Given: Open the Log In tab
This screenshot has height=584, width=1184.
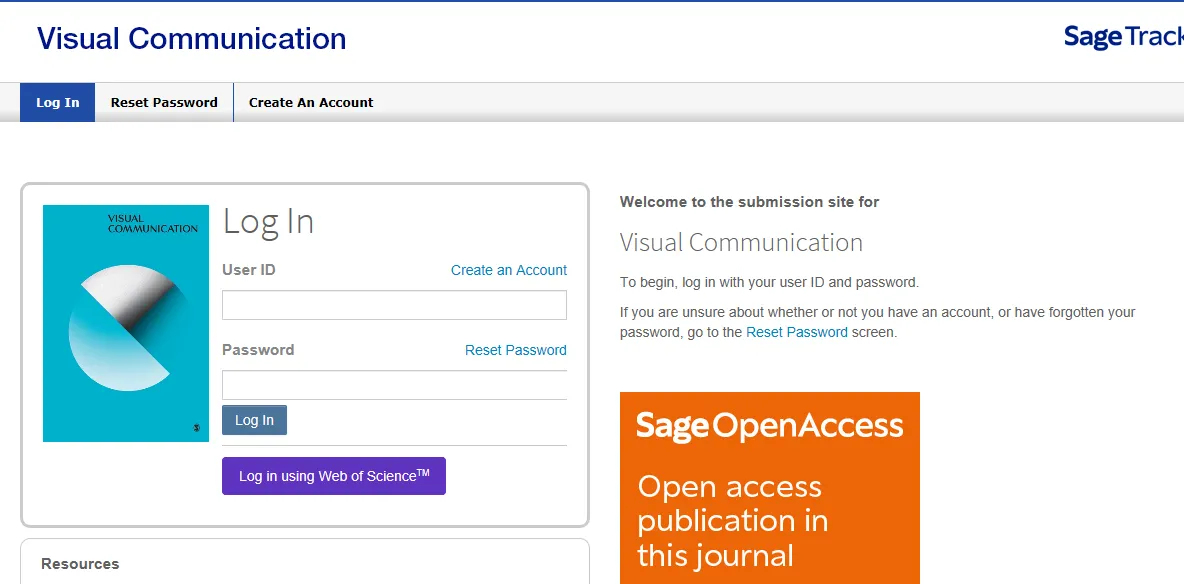Looking at the screenshot, I should [57, 102].
